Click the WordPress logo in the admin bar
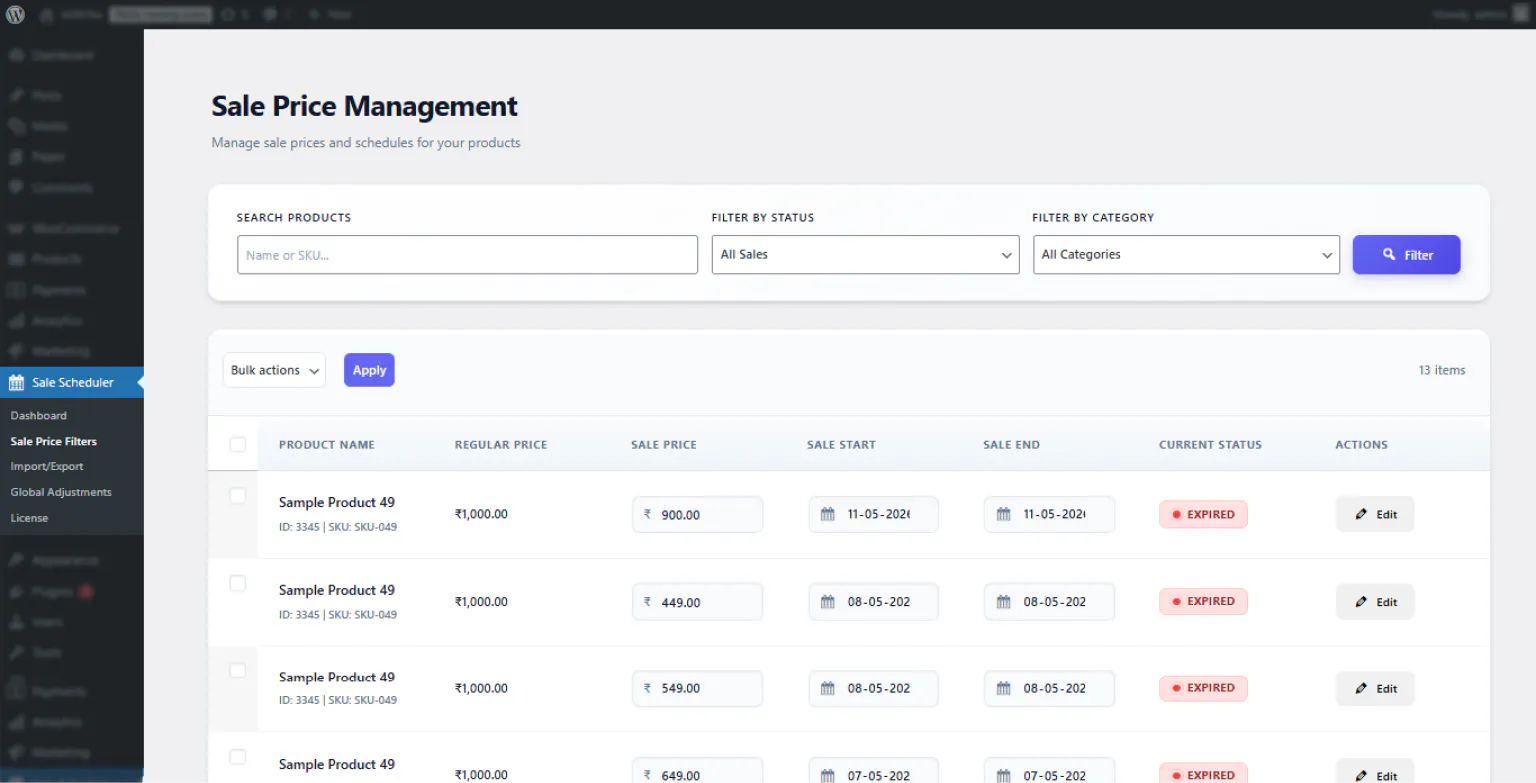Screen dimensions: 1536x783 point(16,14)
